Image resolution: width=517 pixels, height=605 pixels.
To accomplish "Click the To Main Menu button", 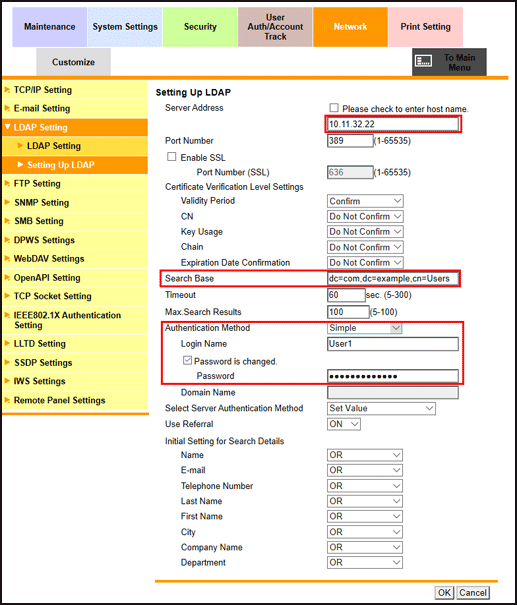I will click(x=449, y=62).
